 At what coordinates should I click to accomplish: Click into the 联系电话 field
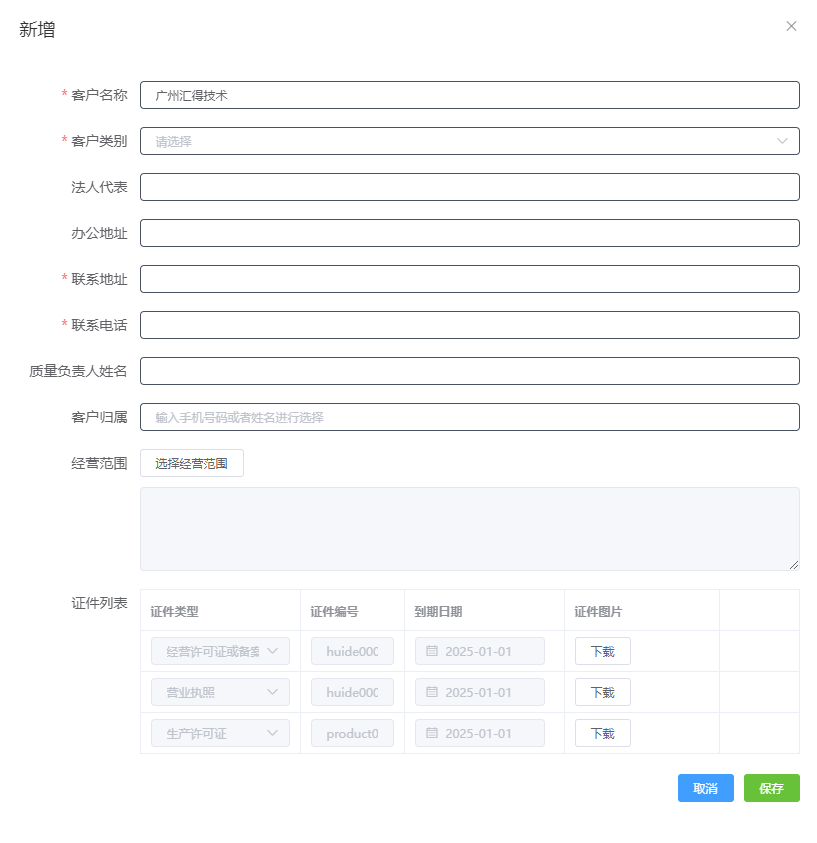pos(470,325)
